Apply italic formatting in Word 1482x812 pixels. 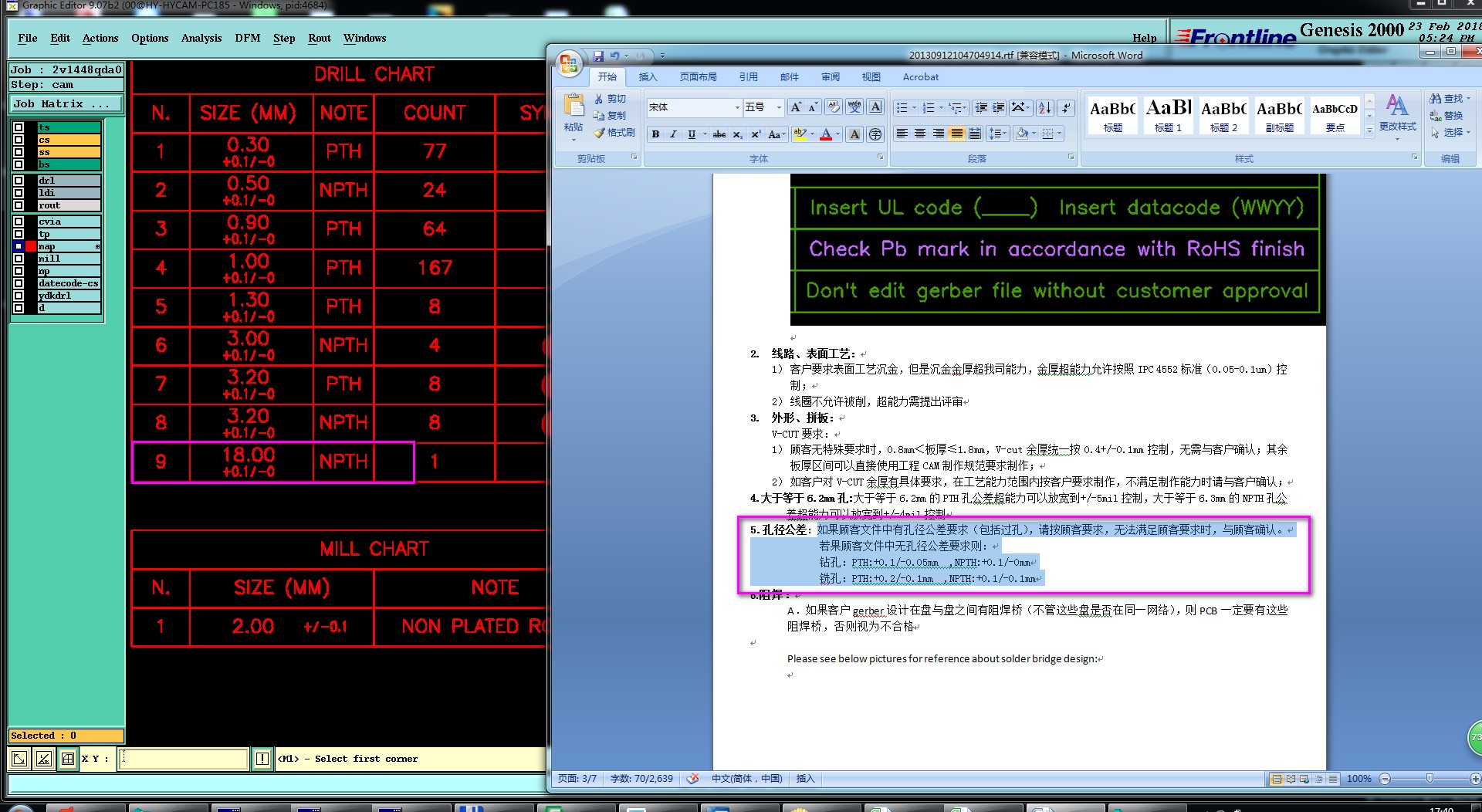pos(673,134)
